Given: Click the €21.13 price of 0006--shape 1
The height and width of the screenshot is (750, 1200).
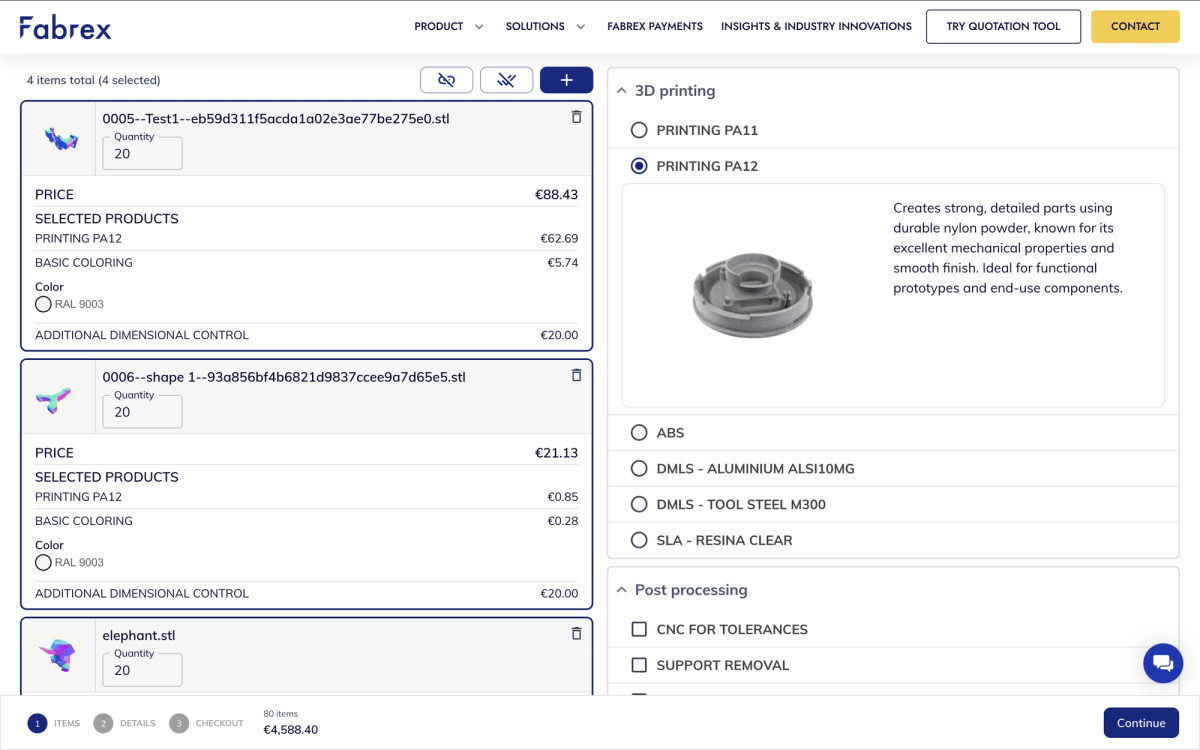Looking at the screenshot, I should [x=556, y=453].
